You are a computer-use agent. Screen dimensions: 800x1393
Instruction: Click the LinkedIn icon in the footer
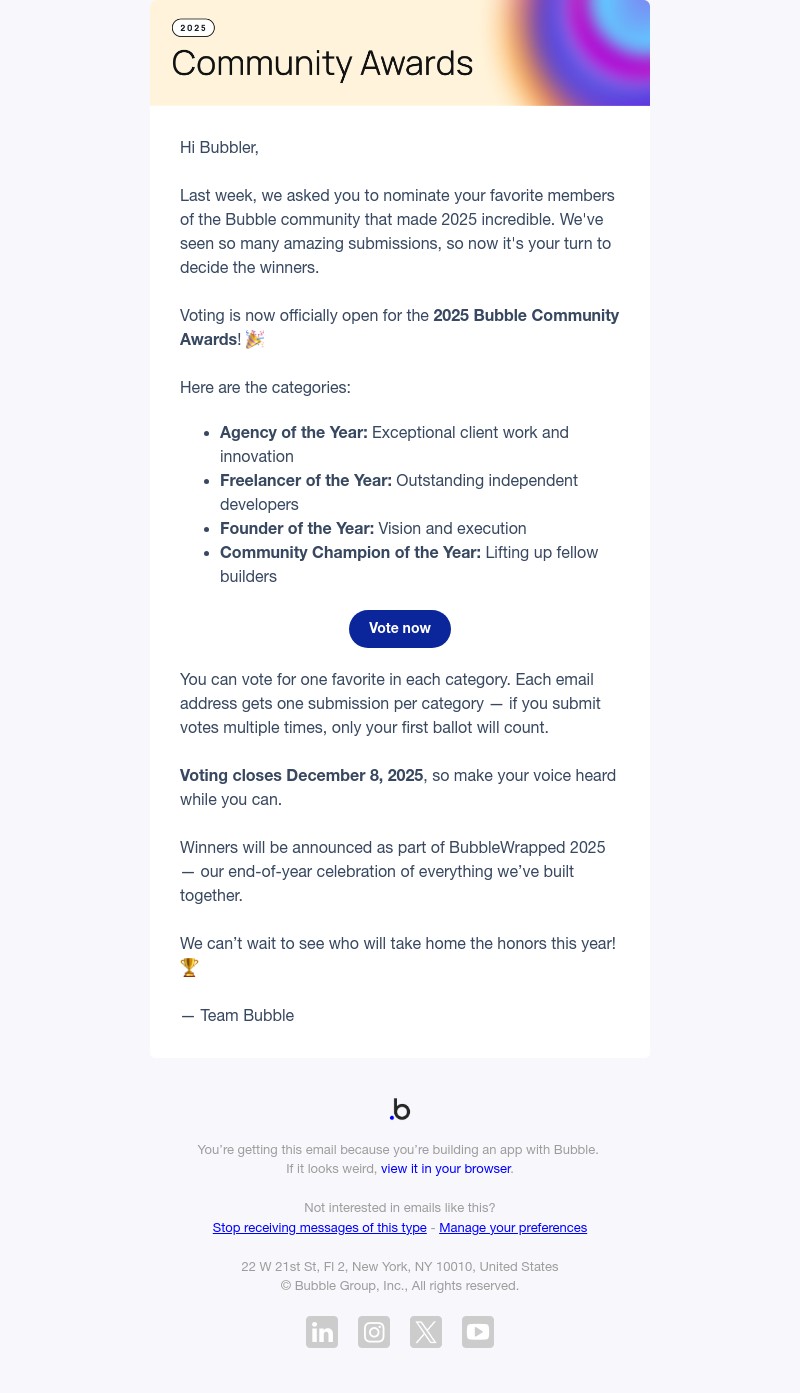coord(322,1332)
